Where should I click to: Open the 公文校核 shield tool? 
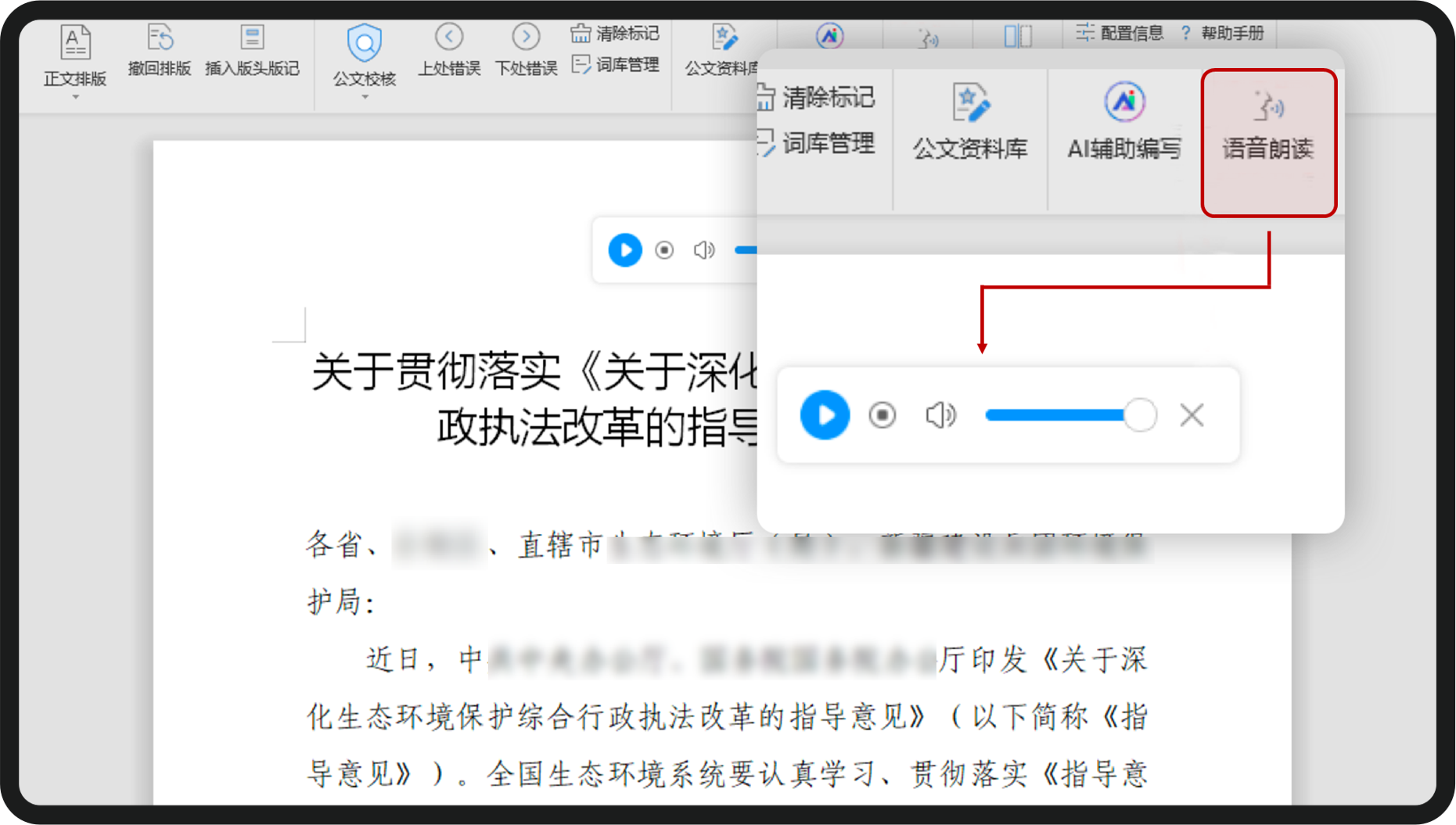tap(365, 42)
